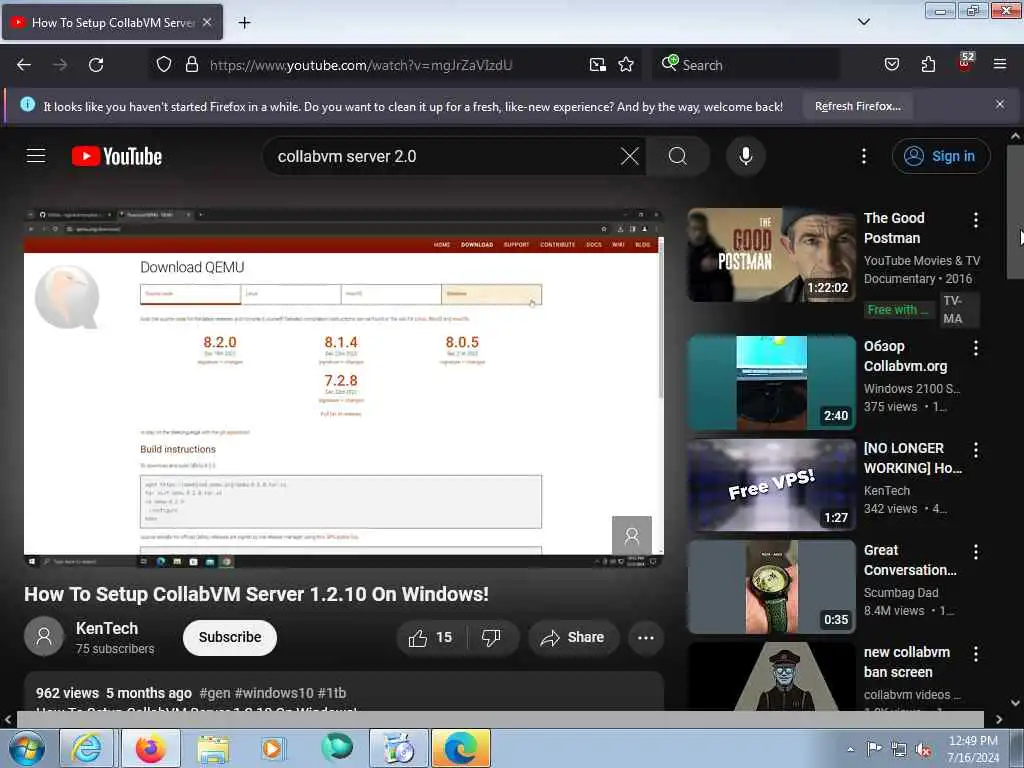Launch Internet Explorer from the taskbar
This screenshot has height=768, width=1024.
(x=87, y=748)
